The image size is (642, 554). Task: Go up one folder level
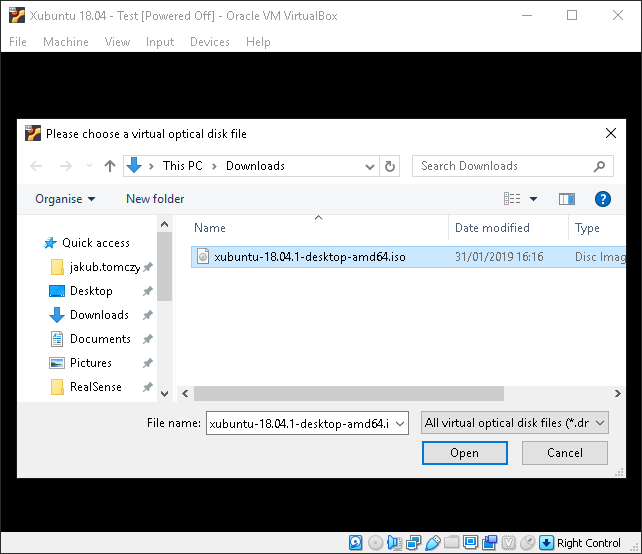click(110, 166)
